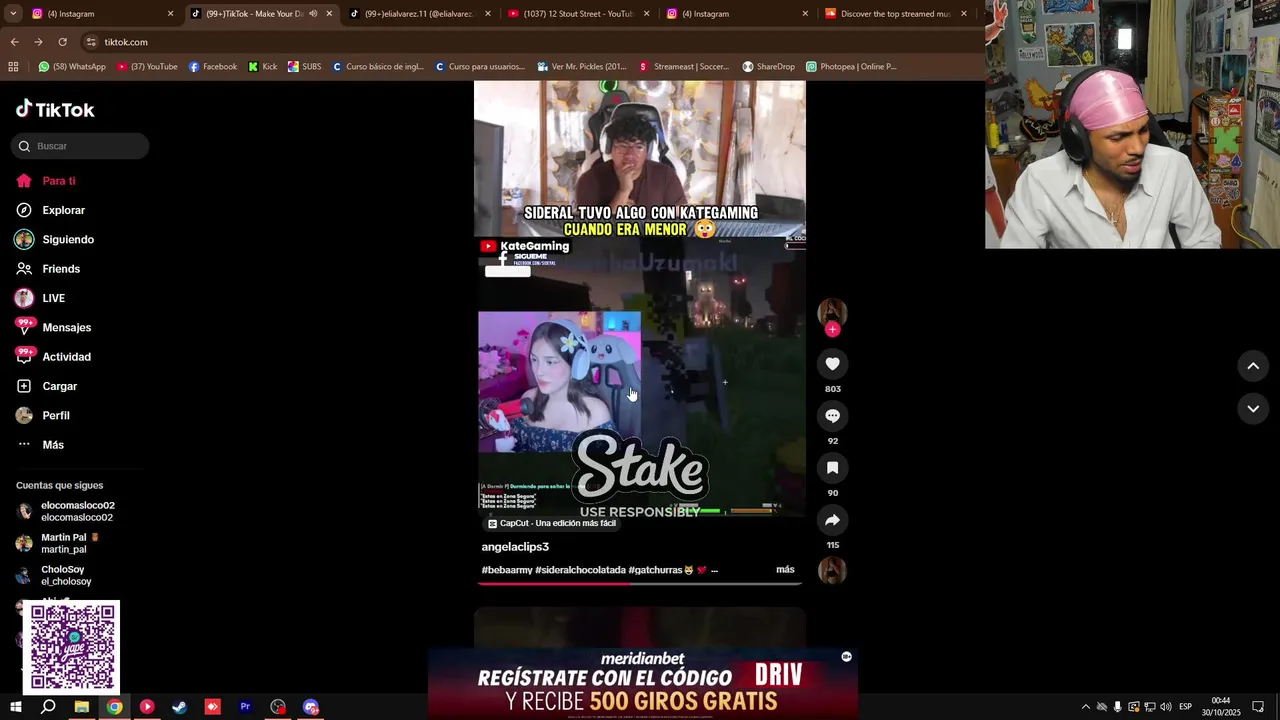
Task: Go to the previous video with up arrow
Action: click(x=1253, y=366)
